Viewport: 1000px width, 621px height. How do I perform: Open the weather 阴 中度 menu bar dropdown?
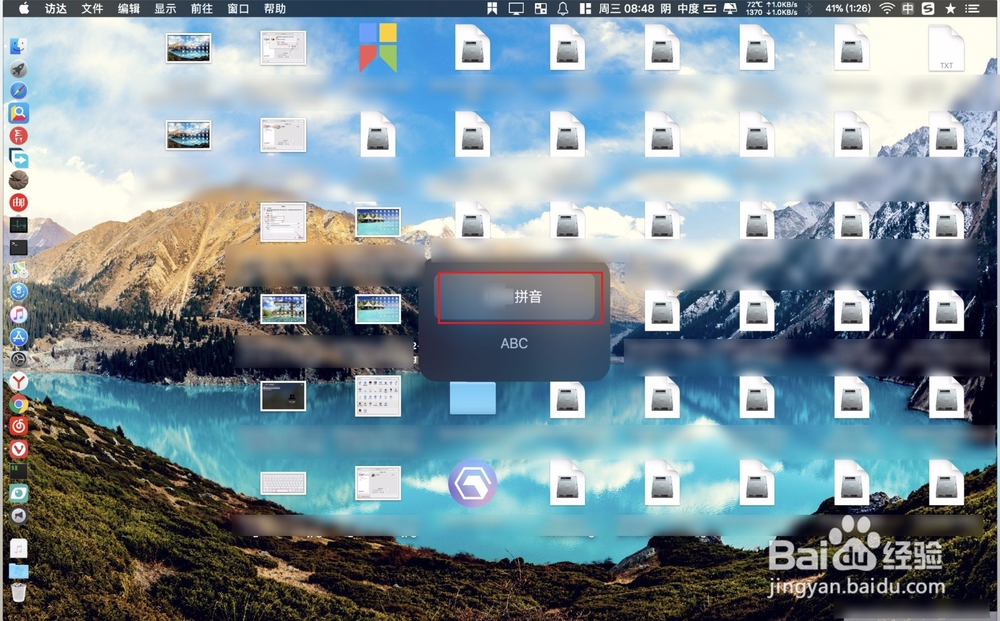coord(674,9)
